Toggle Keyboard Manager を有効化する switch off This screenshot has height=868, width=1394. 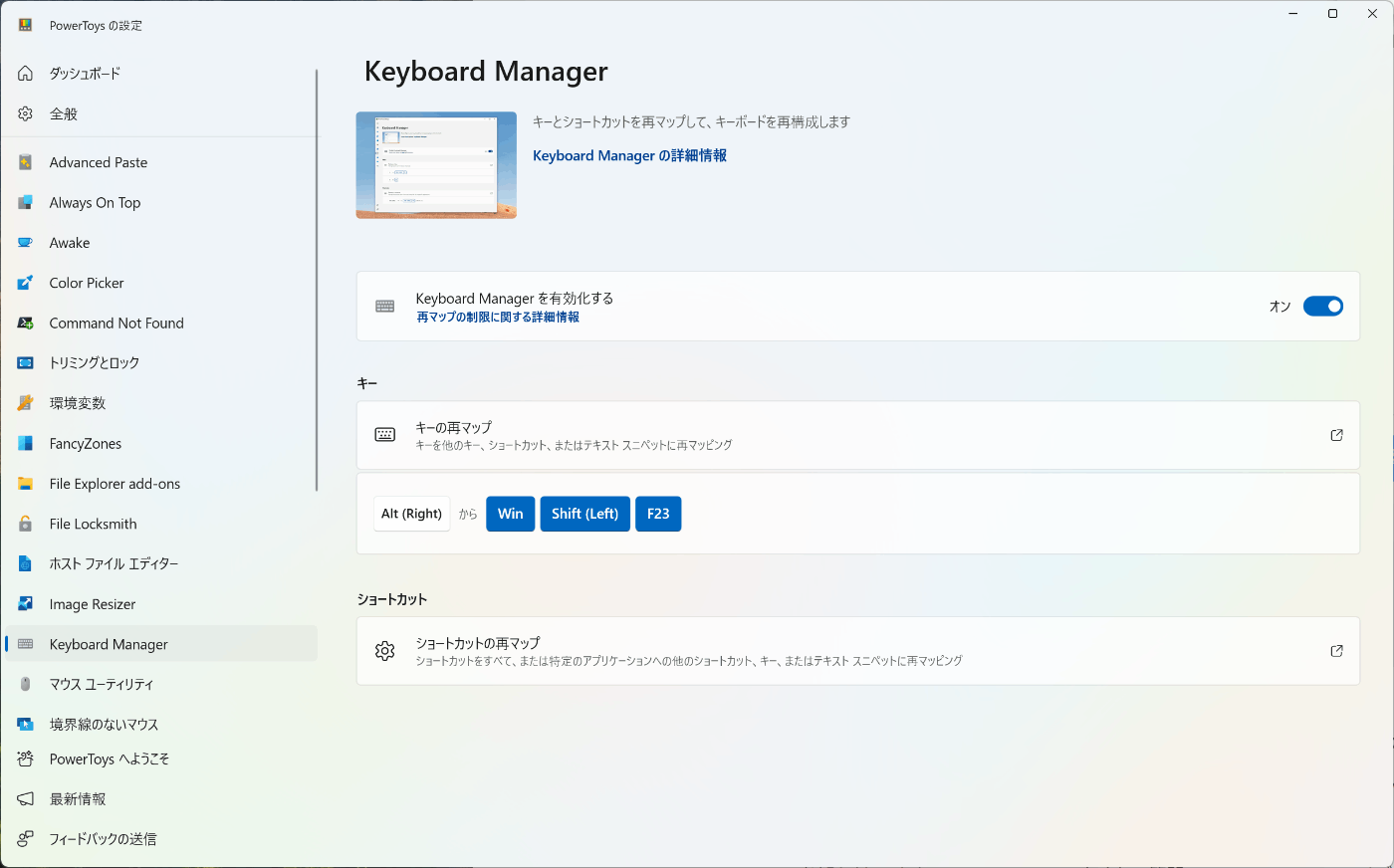click(x=1323, y=307)
